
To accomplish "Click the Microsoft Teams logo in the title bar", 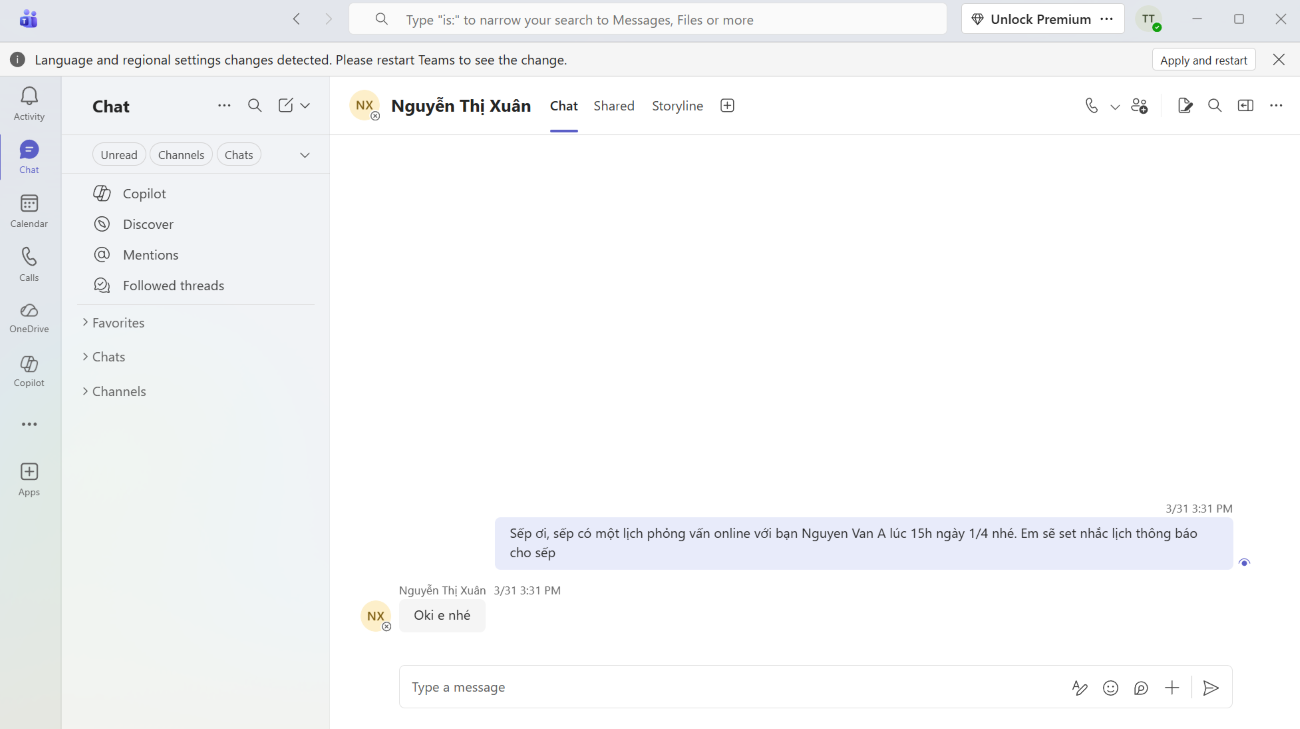I will point(28,19).
